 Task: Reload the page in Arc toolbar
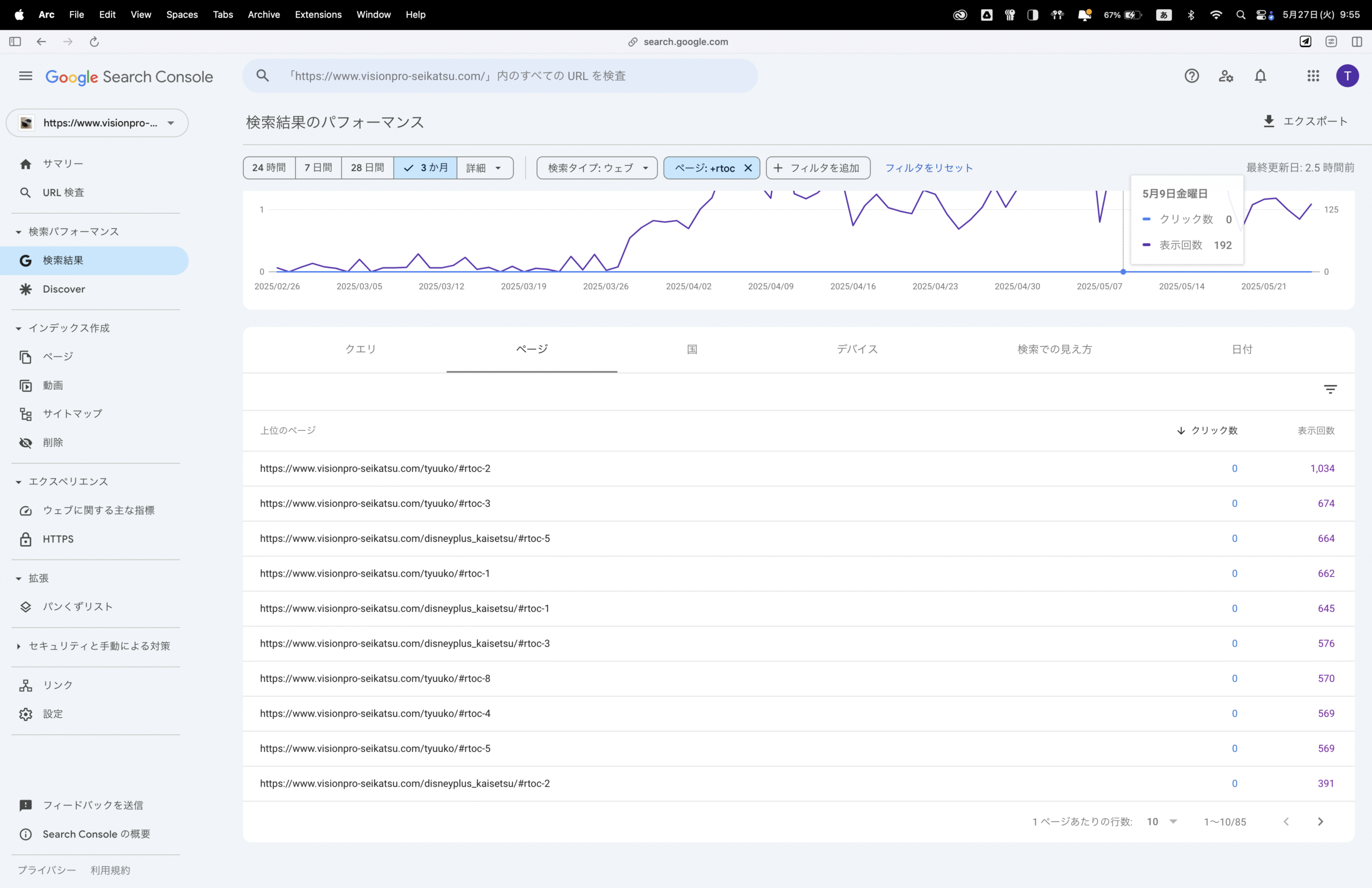coord(94,41)
